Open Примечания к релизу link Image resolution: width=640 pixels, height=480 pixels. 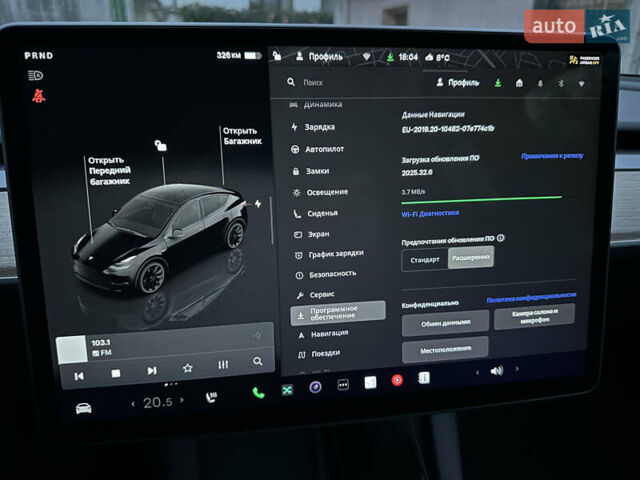[x=552, y=156]
